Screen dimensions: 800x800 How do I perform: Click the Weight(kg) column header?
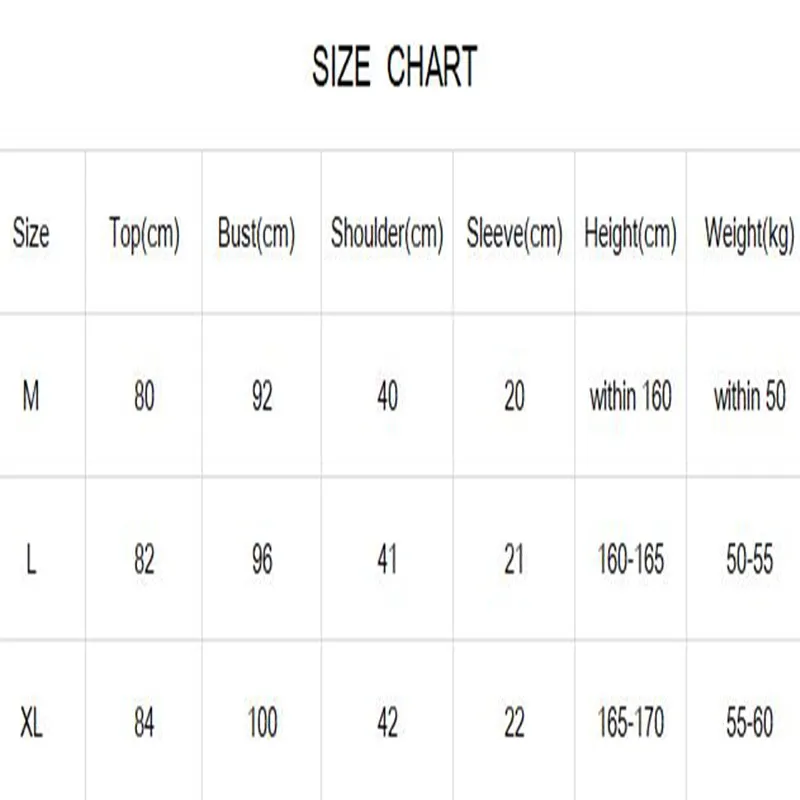[x=749, y=235]
